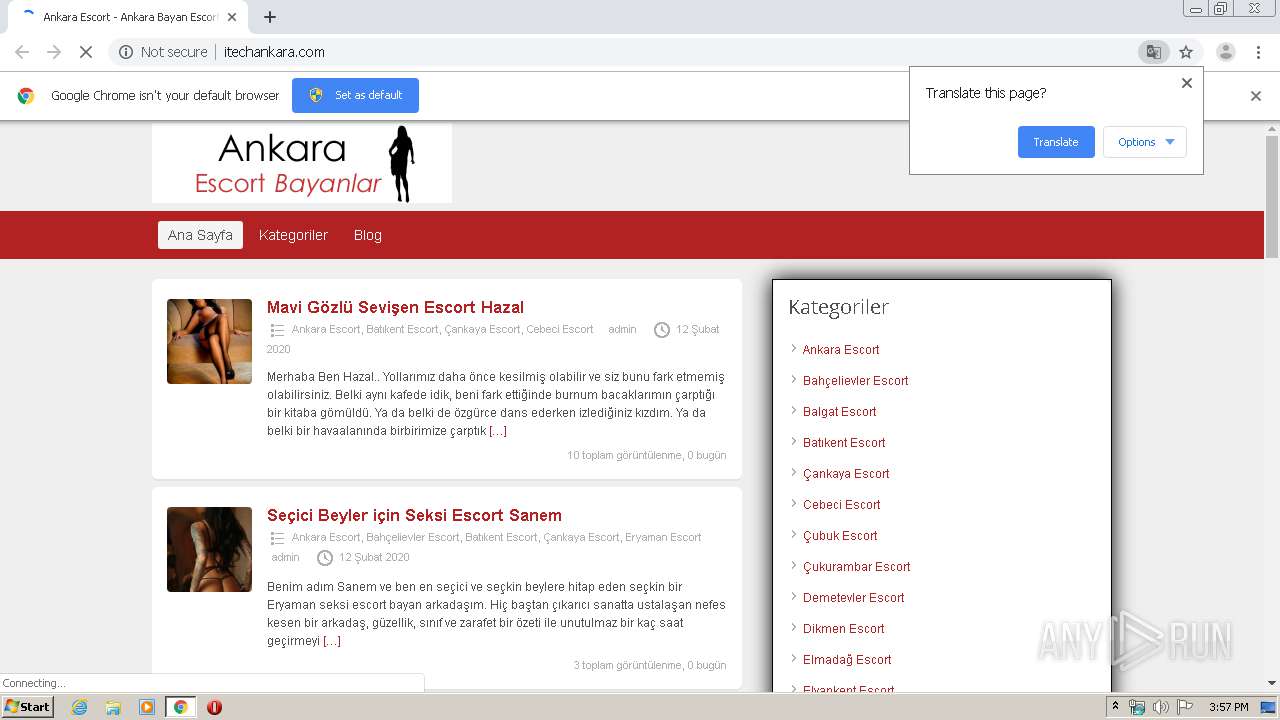Open Batıkent Escort category in sidebar
The image size is (1280, 720).
(844, 443)
